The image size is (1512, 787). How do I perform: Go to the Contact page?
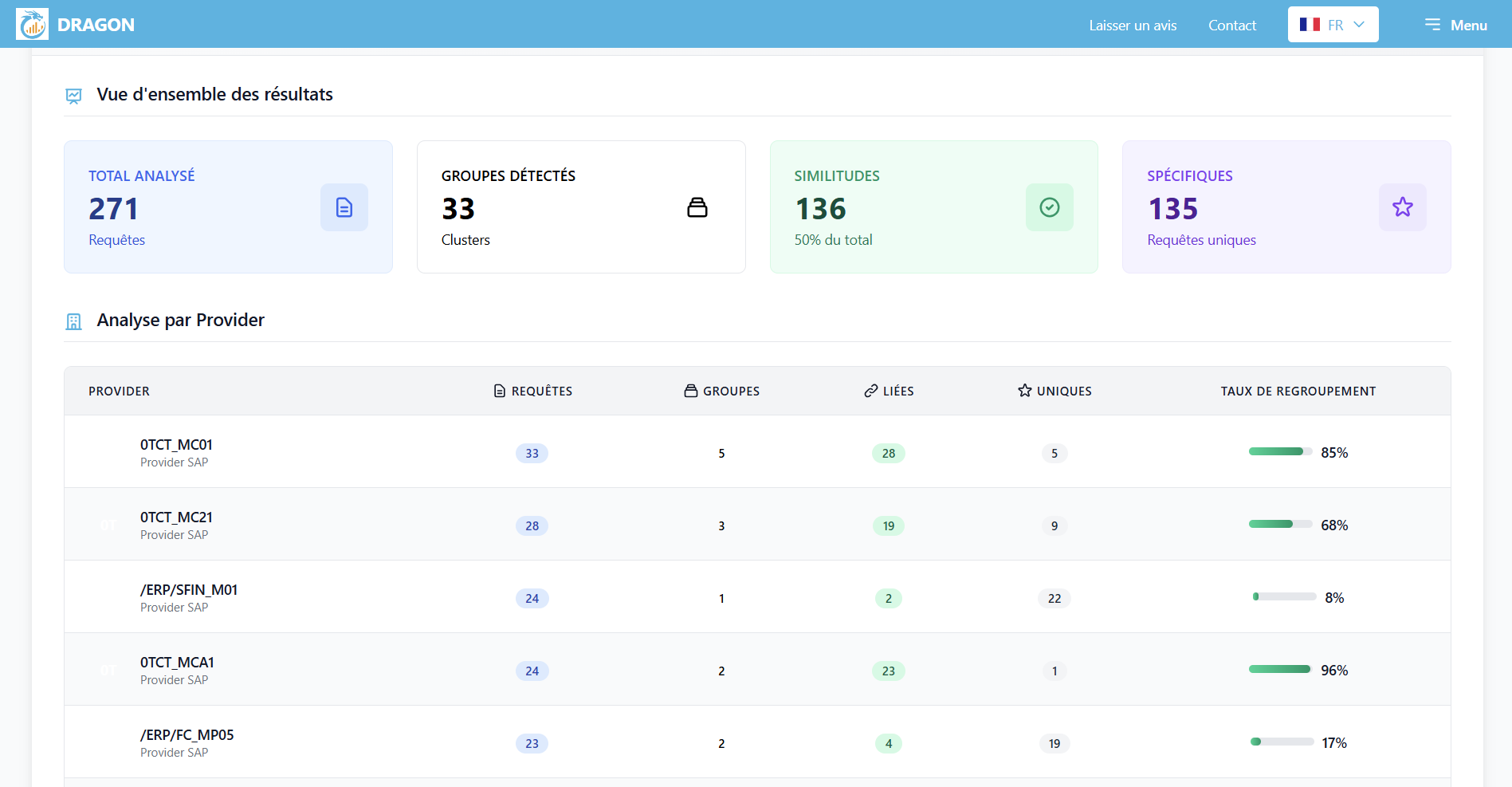[x=1231, y=26]
